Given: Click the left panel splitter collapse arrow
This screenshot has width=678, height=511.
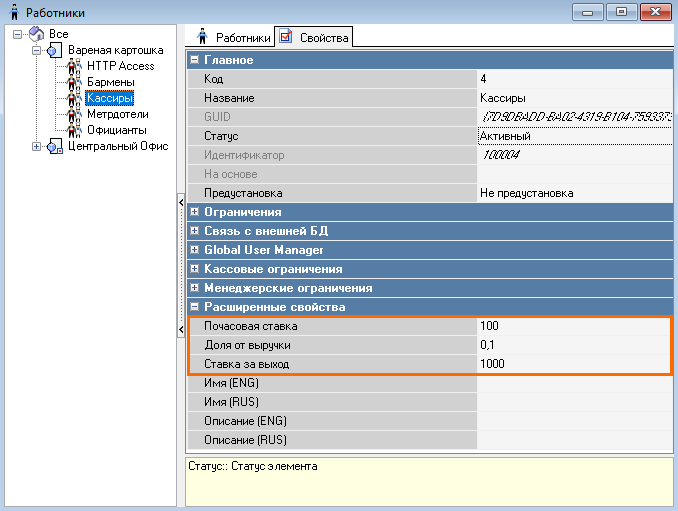Looking at the screenshot, I should [x=181, y=204].
